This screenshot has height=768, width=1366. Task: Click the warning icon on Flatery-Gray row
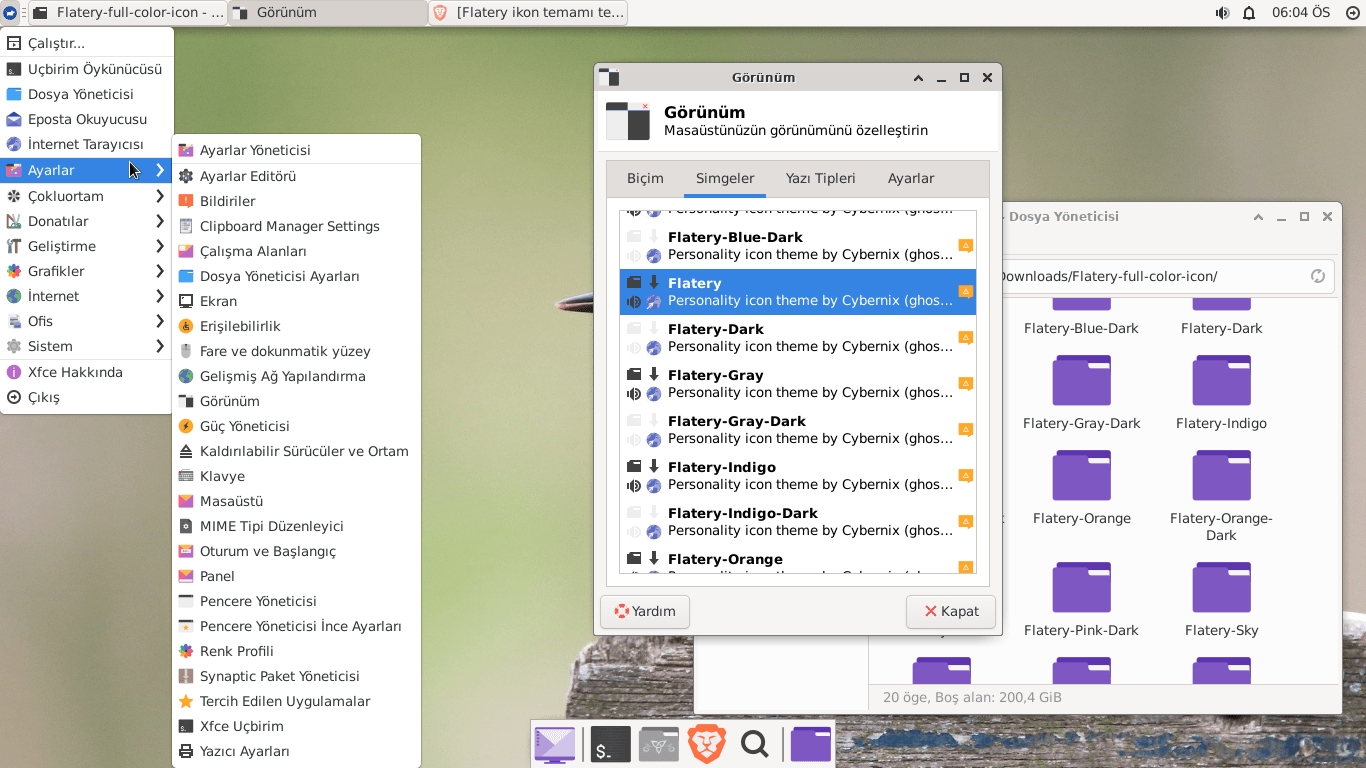click(965, 384)
